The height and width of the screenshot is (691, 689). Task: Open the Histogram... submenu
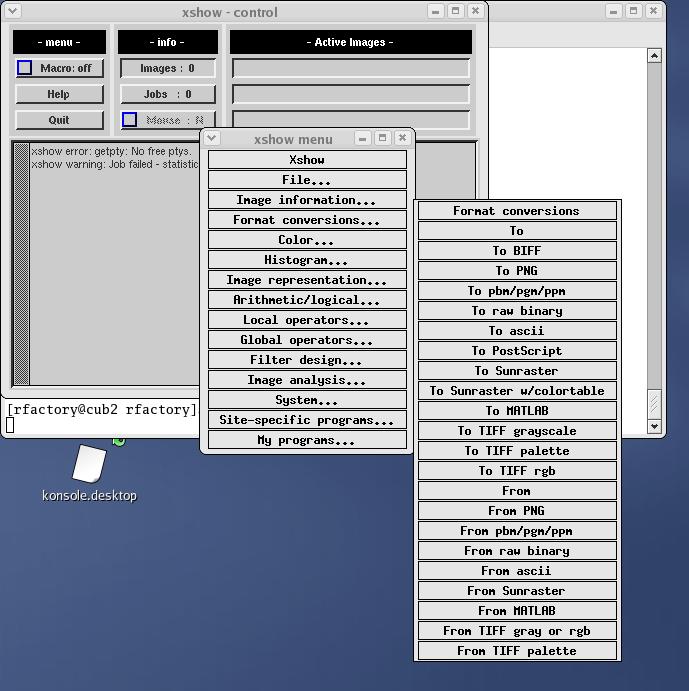307,260
